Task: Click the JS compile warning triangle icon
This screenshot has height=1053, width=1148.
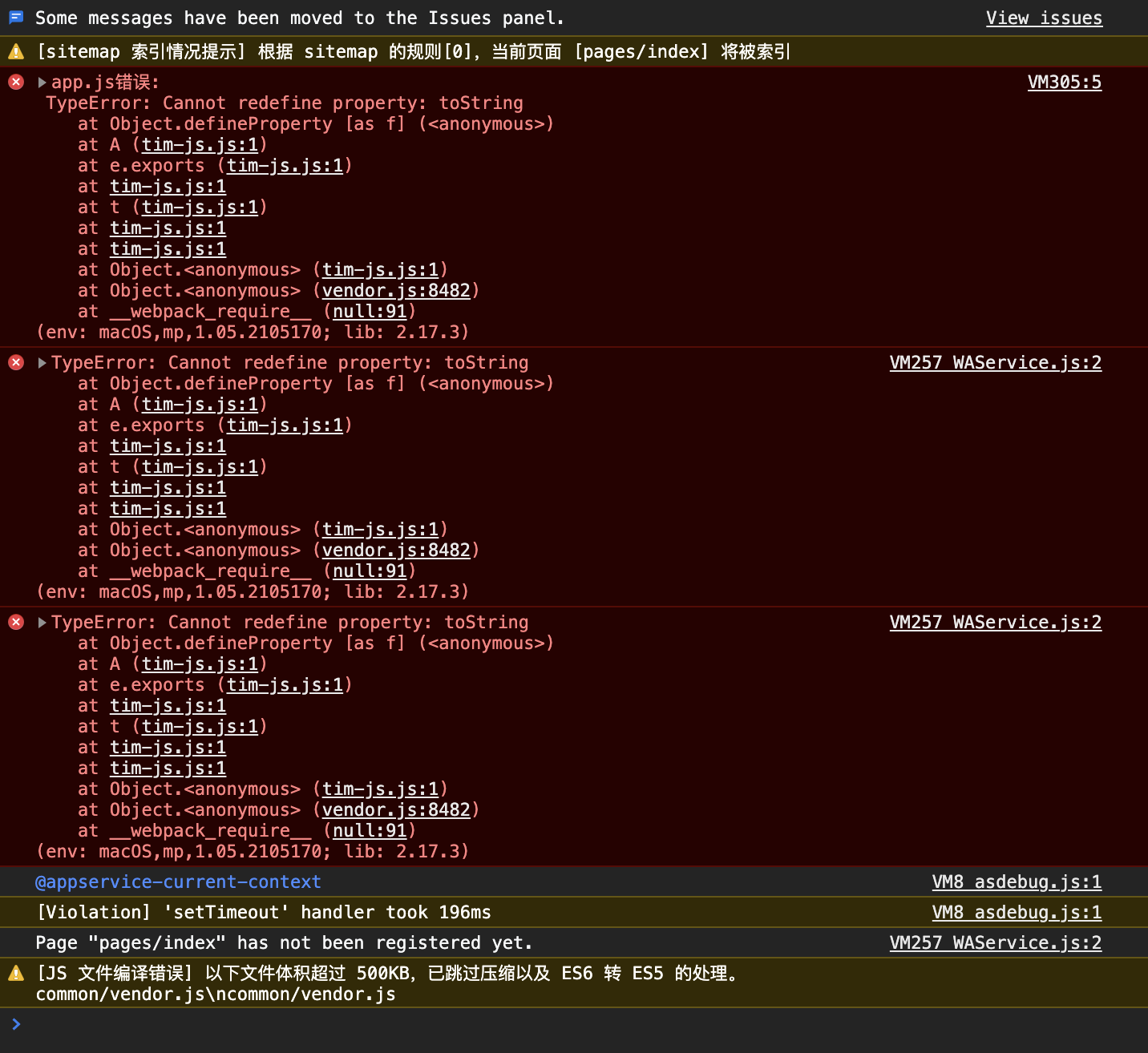Action: [x=16, y=974]
